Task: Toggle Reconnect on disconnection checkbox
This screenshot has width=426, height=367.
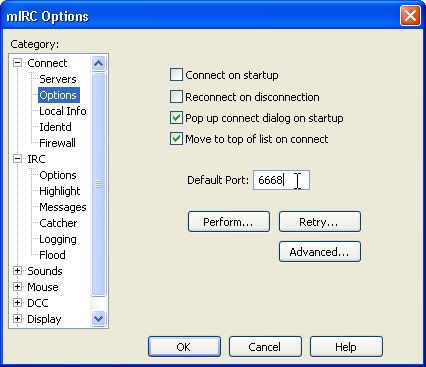Action: pyautogui.click(x=176, y=97)
